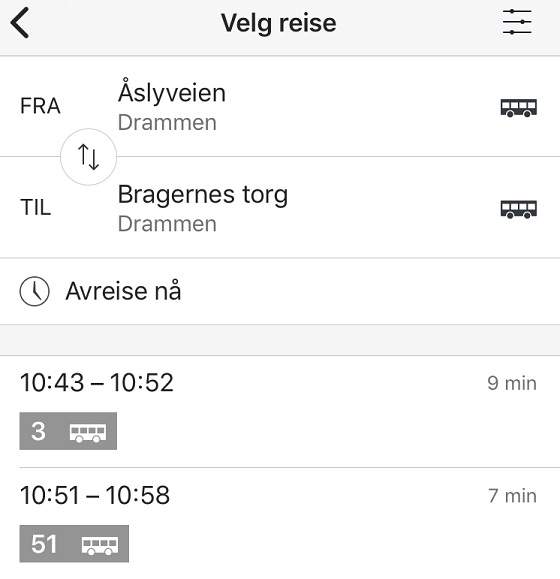
Task: Open trip with 7 min duration
Action: tap(512, 496)
